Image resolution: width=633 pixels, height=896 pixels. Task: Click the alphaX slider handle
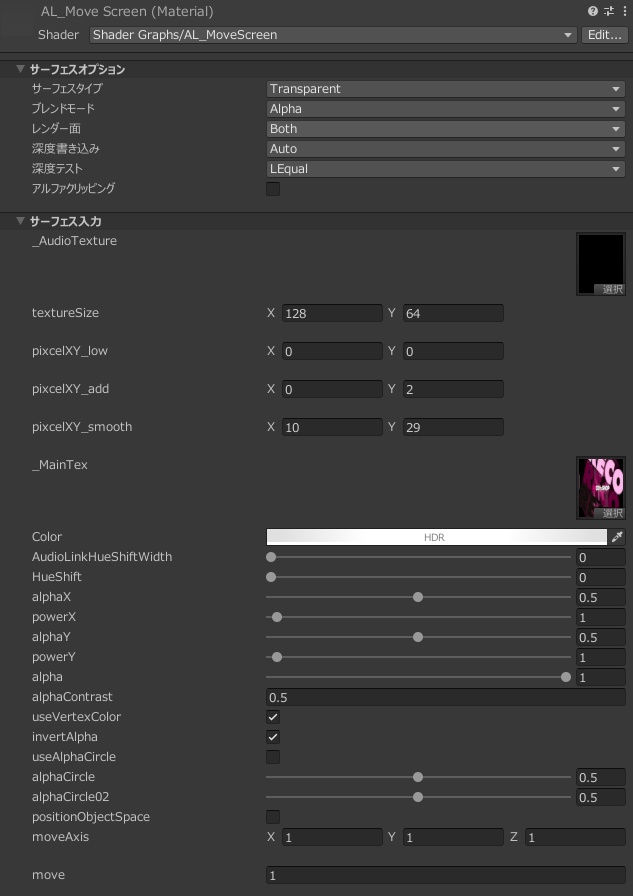coord(418,597)
